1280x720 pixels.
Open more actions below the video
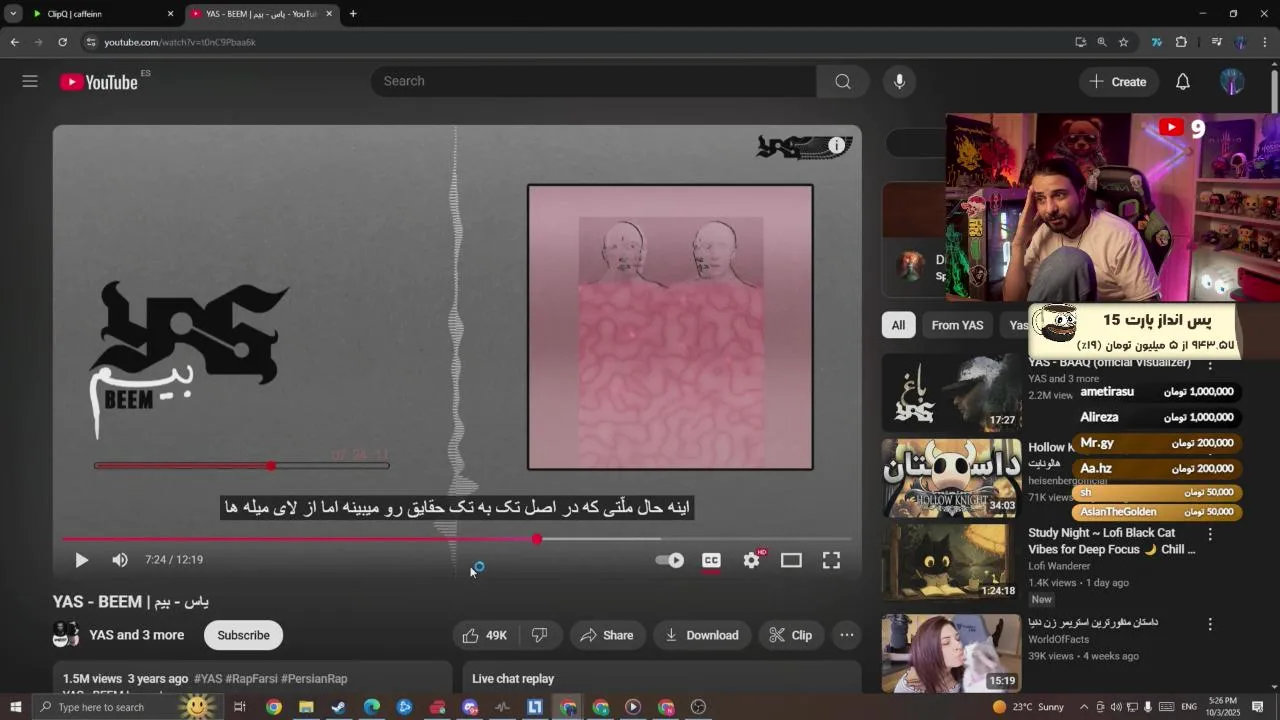pos(847,635)
